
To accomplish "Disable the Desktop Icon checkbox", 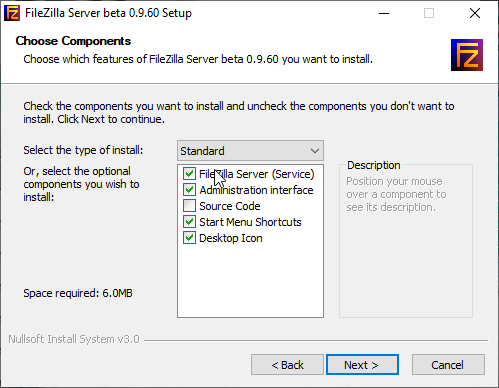I will [x=189, y=238].
